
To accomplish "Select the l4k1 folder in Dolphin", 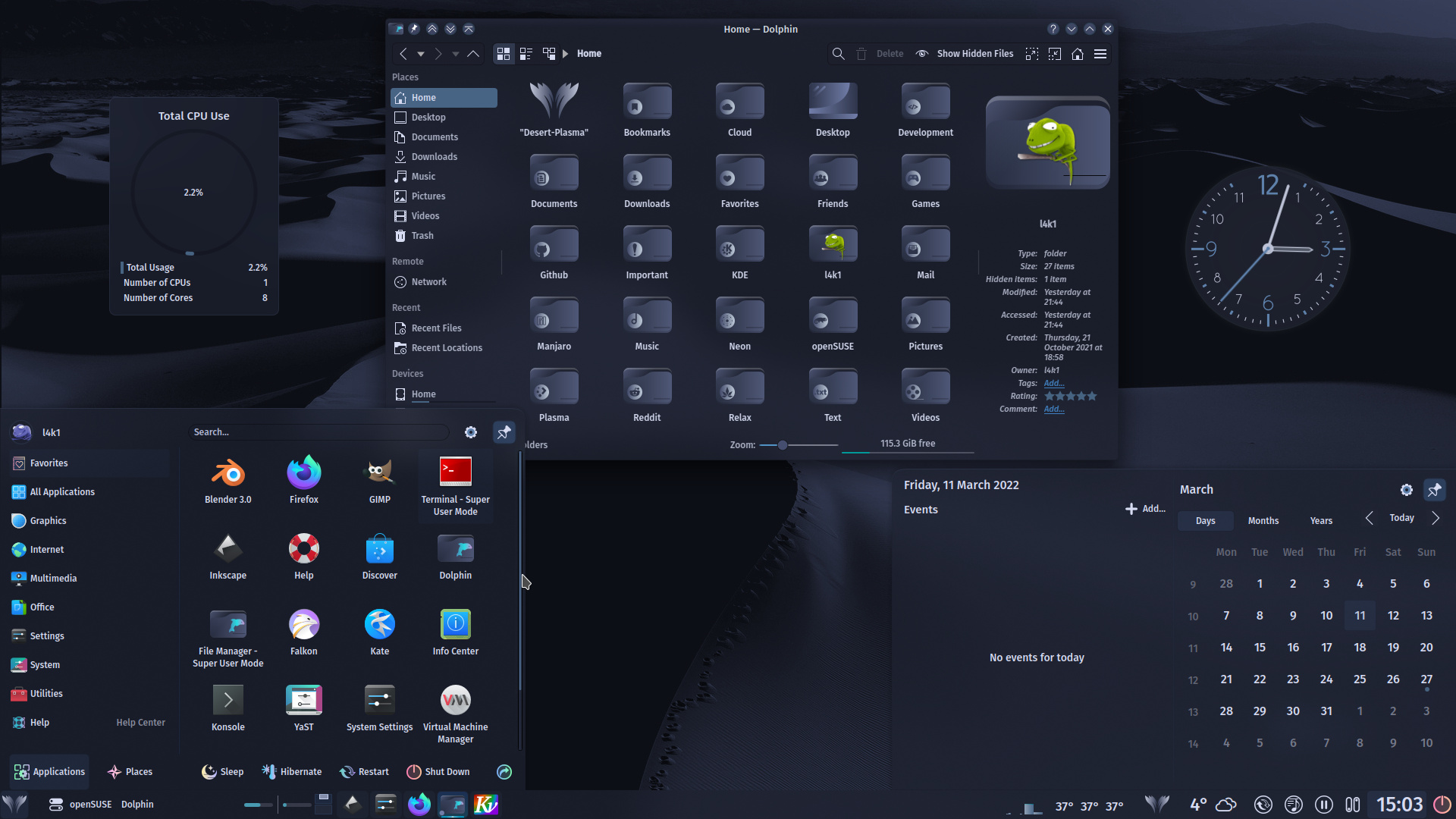I will (833, 254).
